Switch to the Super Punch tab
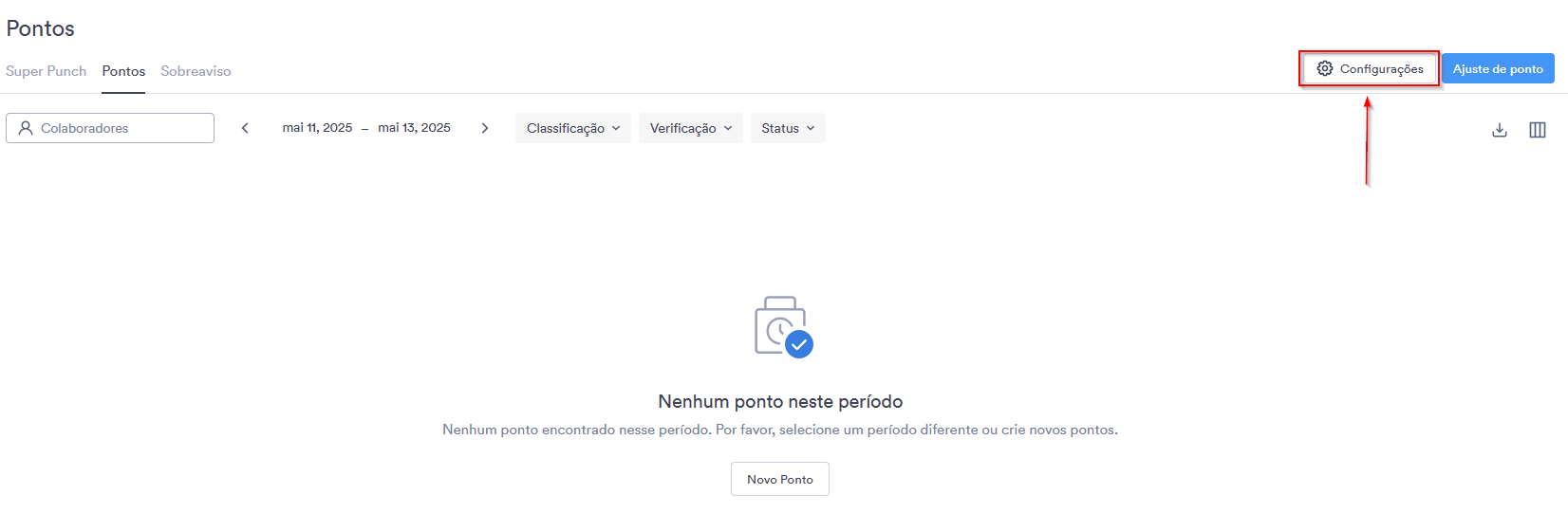This screenshot has height=513, width=1568. point(46,71)
